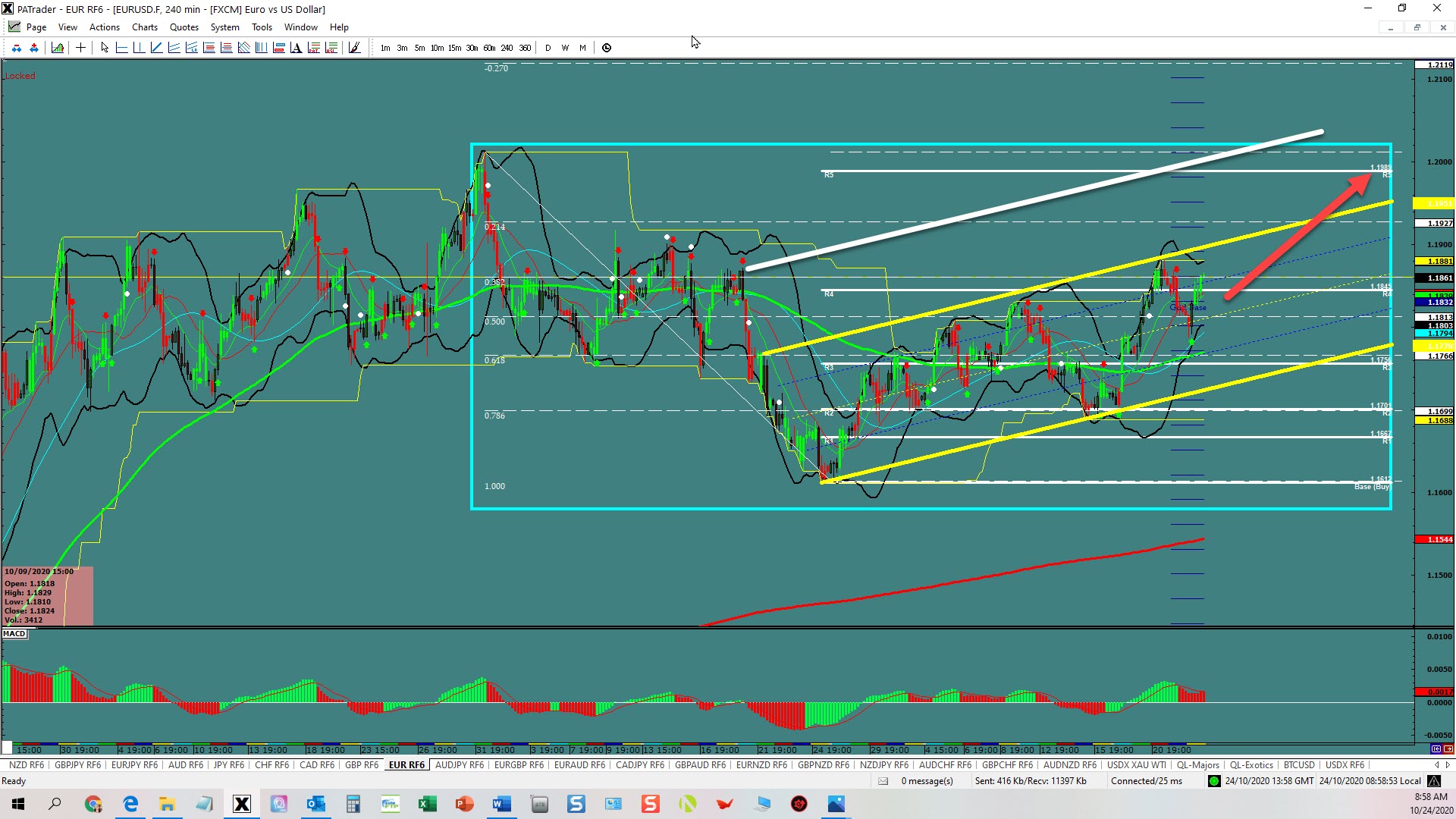The width and height of the screenshot is (1456, 819).
Task: Select the Fibonacci retracement tool
Action: click(x=209, y=48)
